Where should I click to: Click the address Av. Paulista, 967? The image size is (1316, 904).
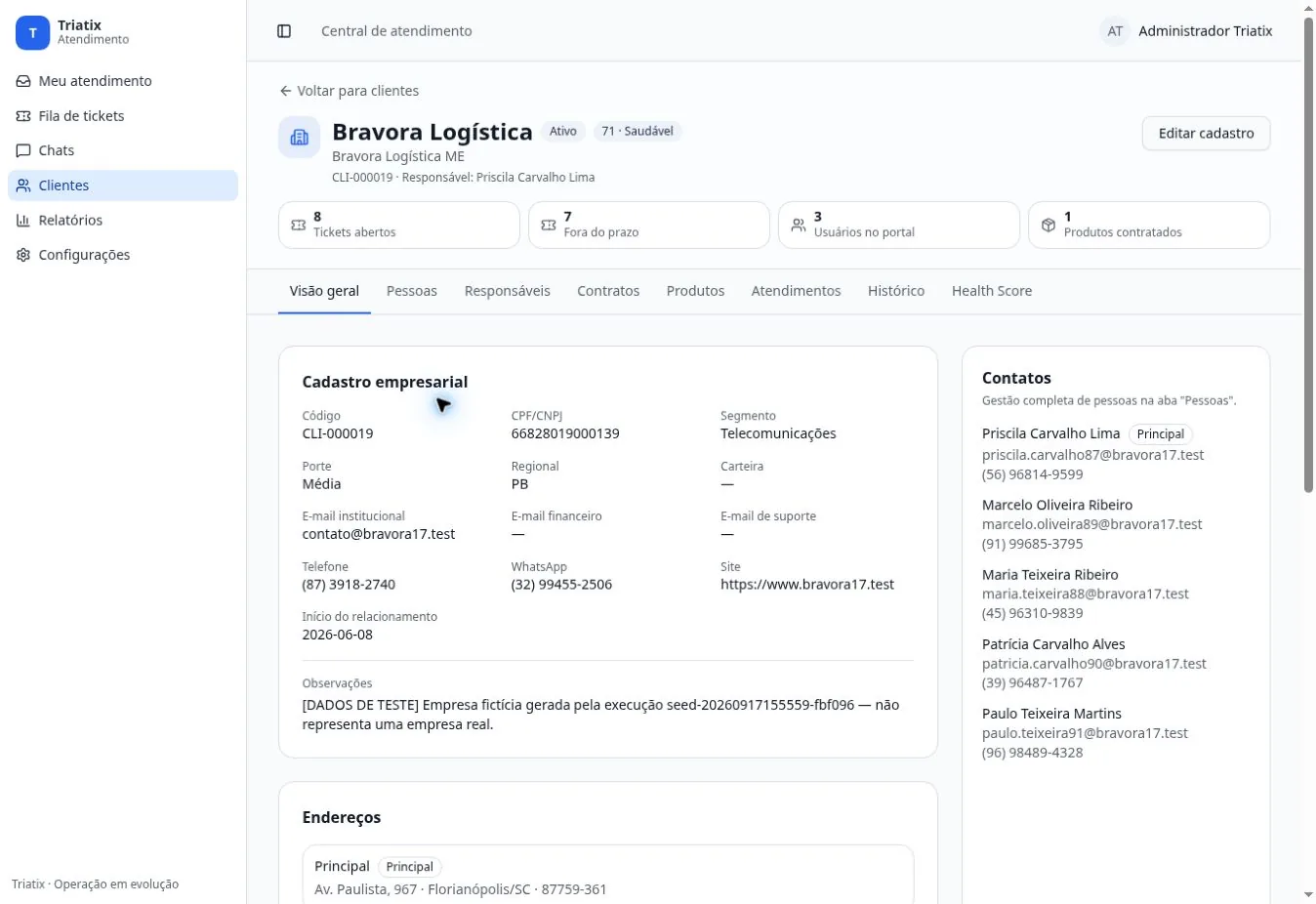366,889
